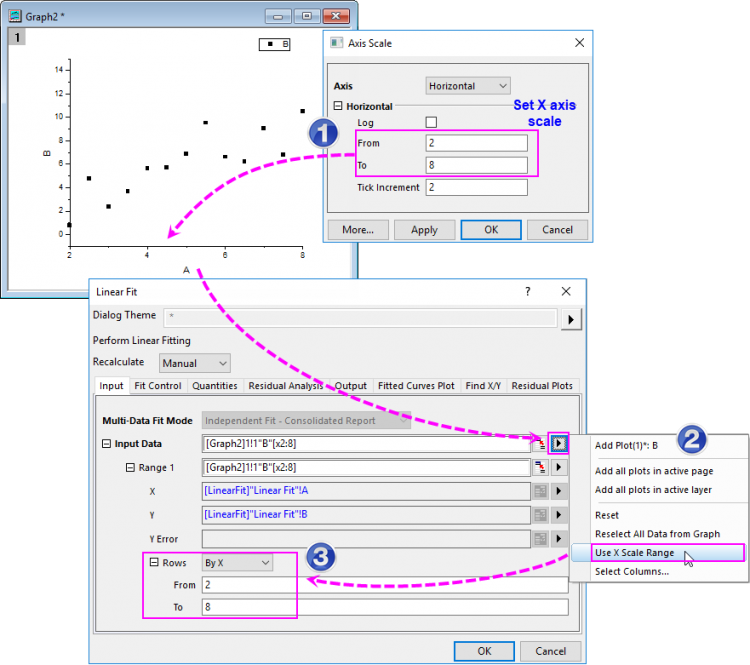The image size is (750, 665).
Task: Collapse the Horizontal section in Axis Scale
Action: pos(338,106)
